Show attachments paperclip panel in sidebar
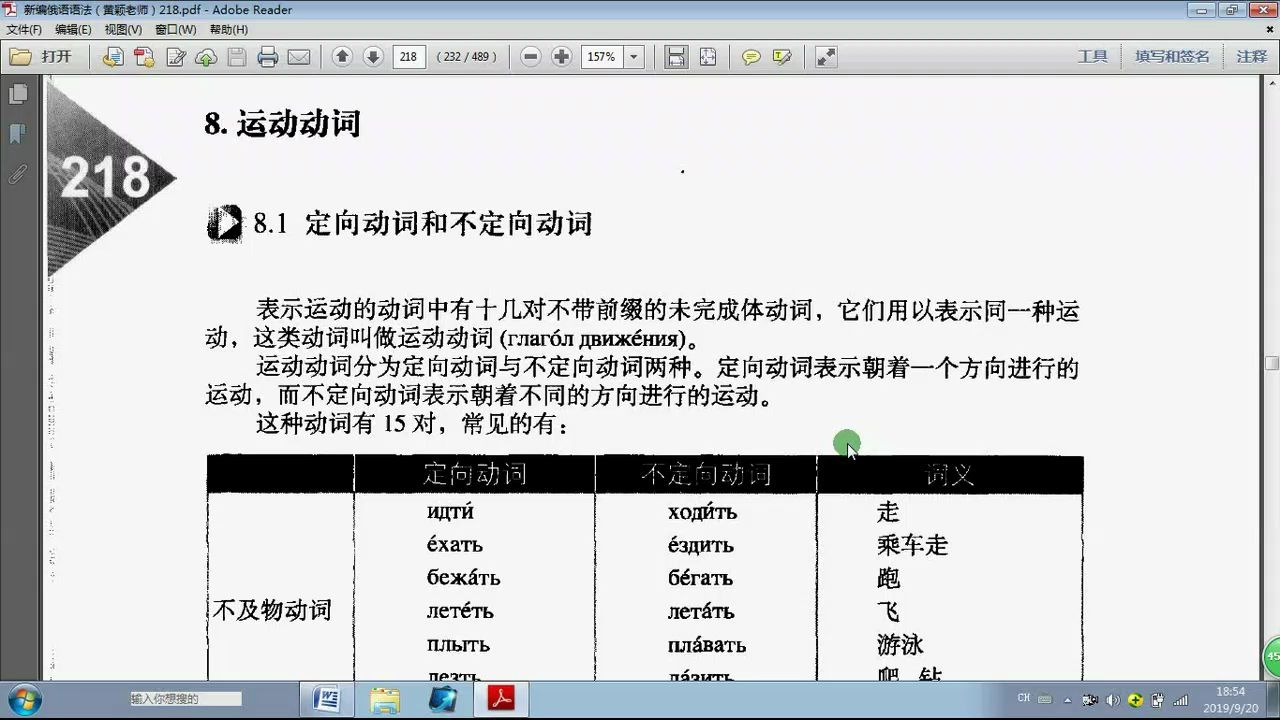 18,174
